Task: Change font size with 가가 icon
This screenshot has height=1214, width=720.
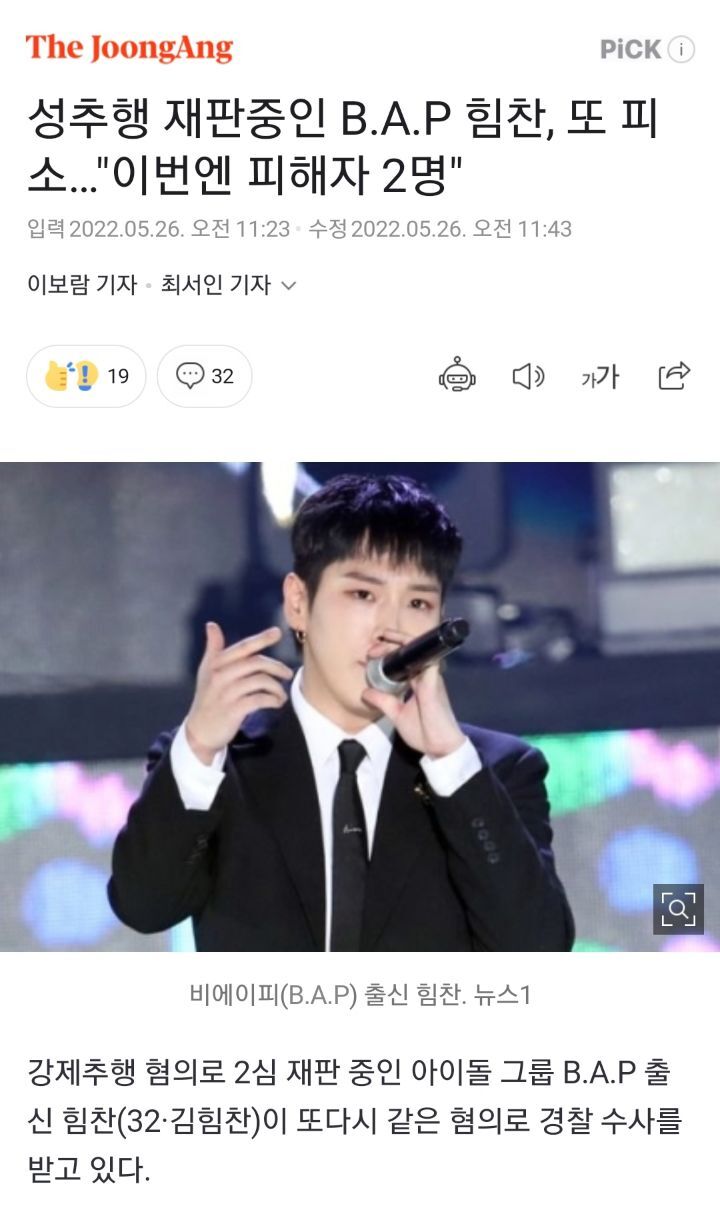Action: [x=600, y=377]
